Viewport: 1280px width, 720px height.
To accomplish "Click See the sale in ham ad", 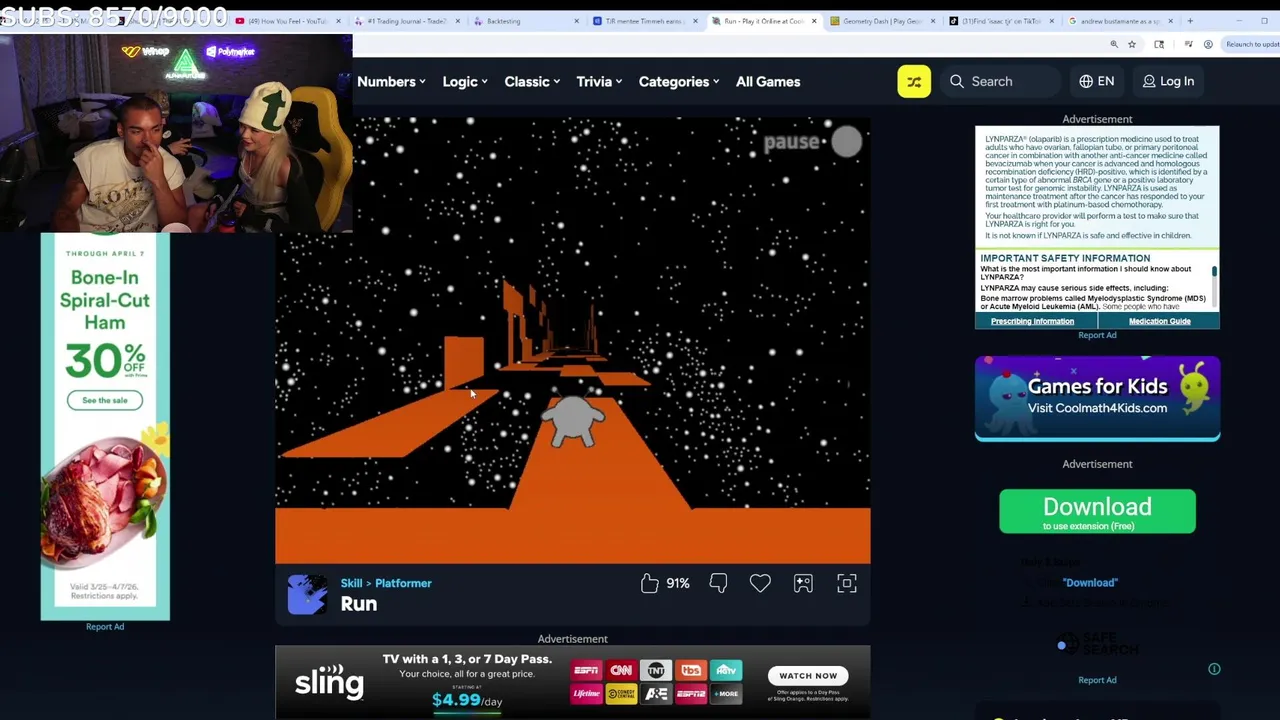I will (105, 400).
